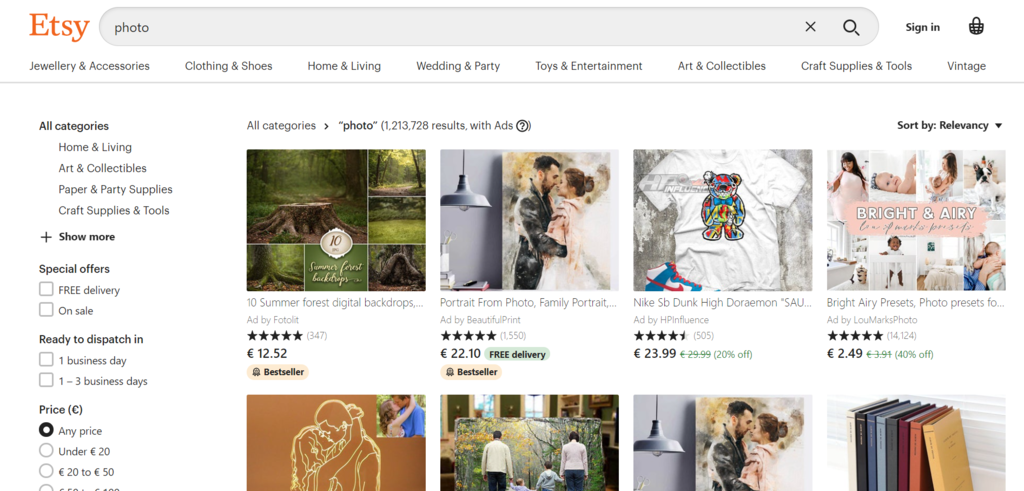Open the family walking in forest thumbnail
This screenshot has height=491, width=1024.
coord(530,443)
